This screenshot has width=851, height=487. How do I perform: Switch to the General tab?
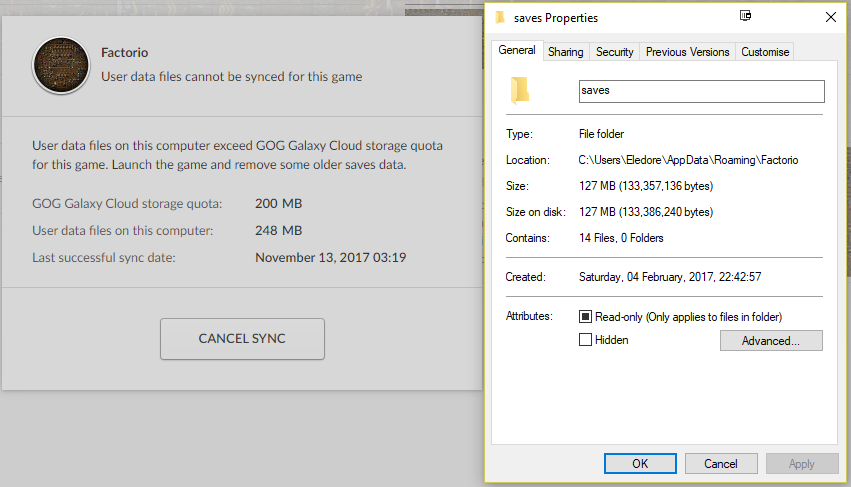point(517,50)
